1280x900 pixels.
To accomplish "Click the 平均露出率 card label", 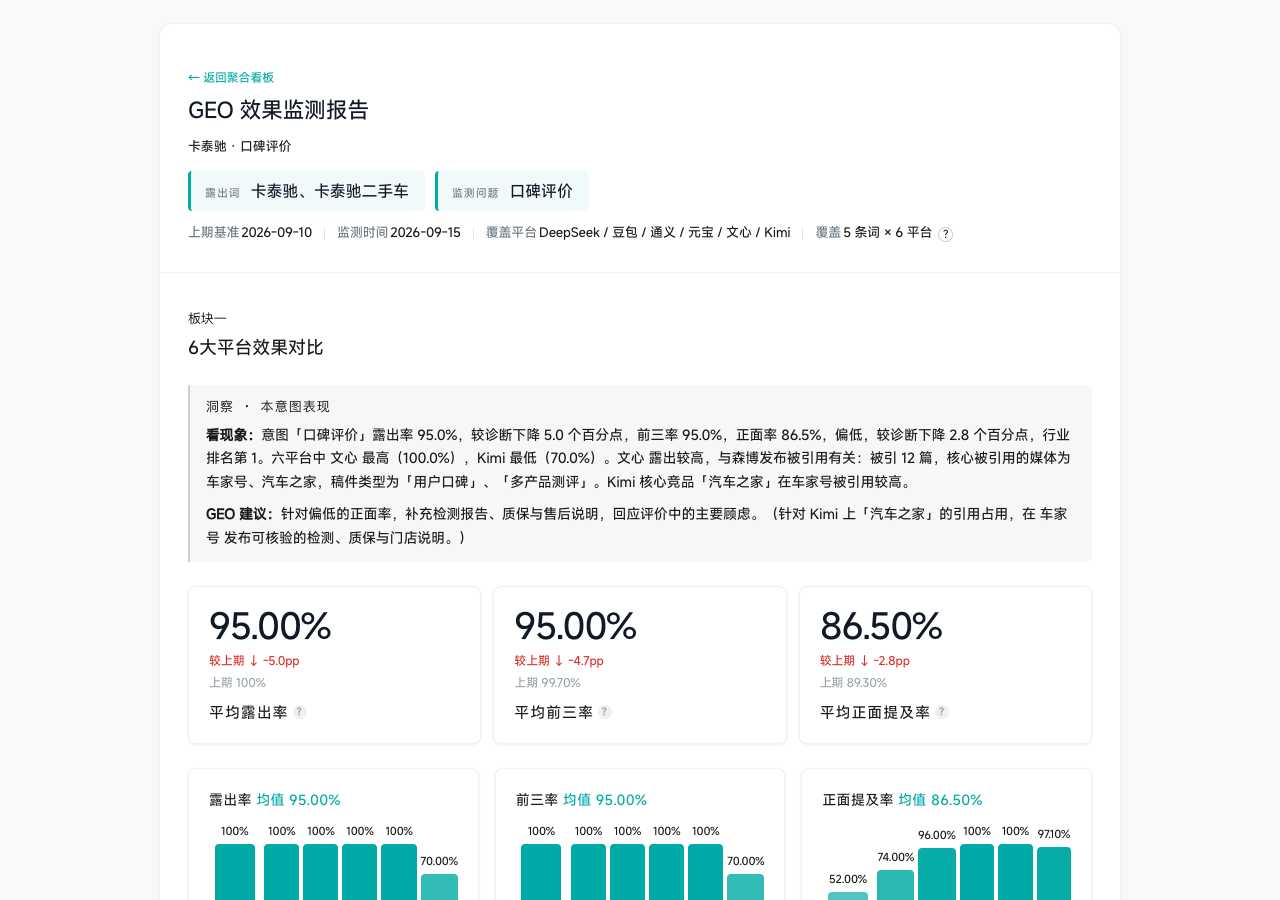I will [x=248, y=712].
